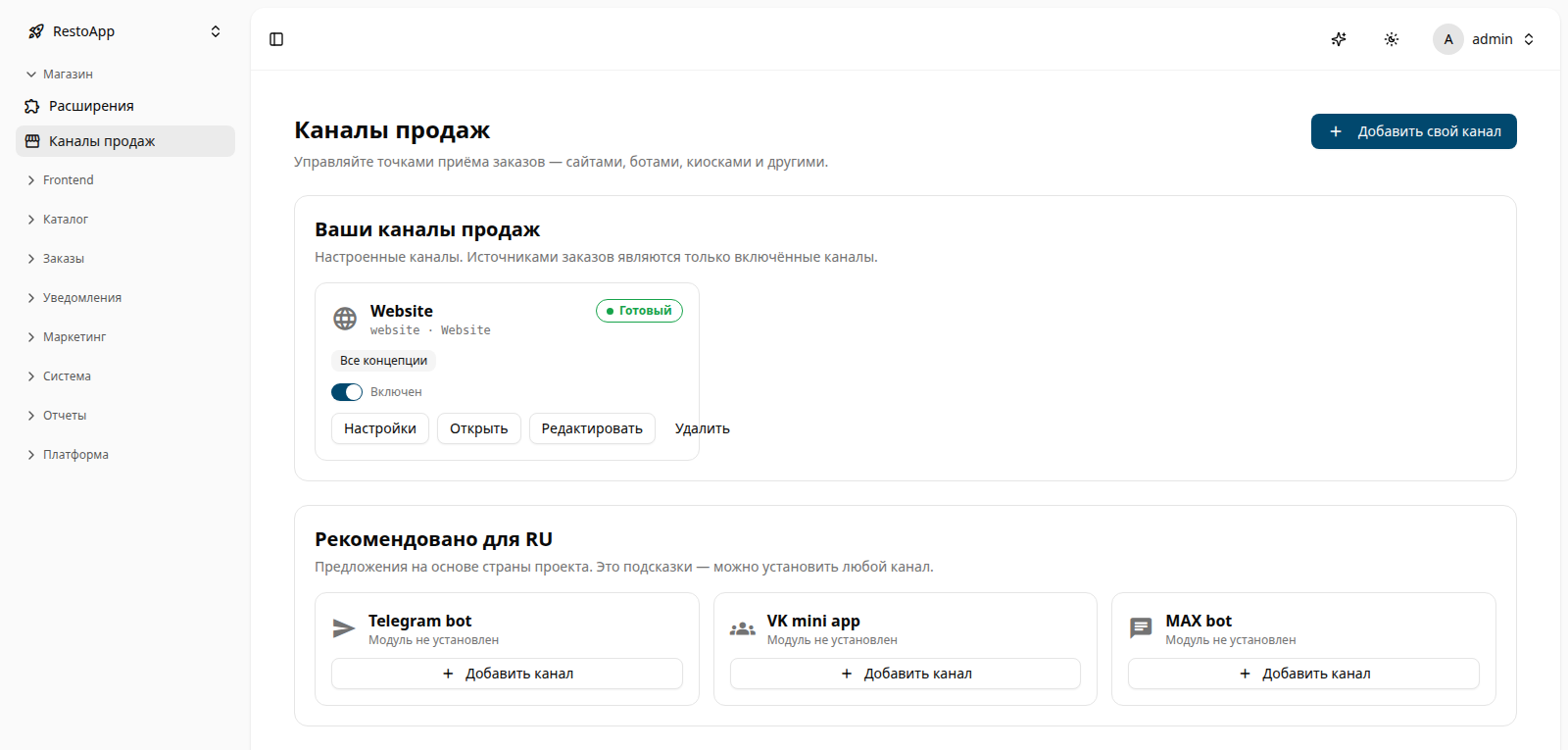Screen dimensions: 1568x750
Task: Expand the Система section
Action: pos(125,376)
